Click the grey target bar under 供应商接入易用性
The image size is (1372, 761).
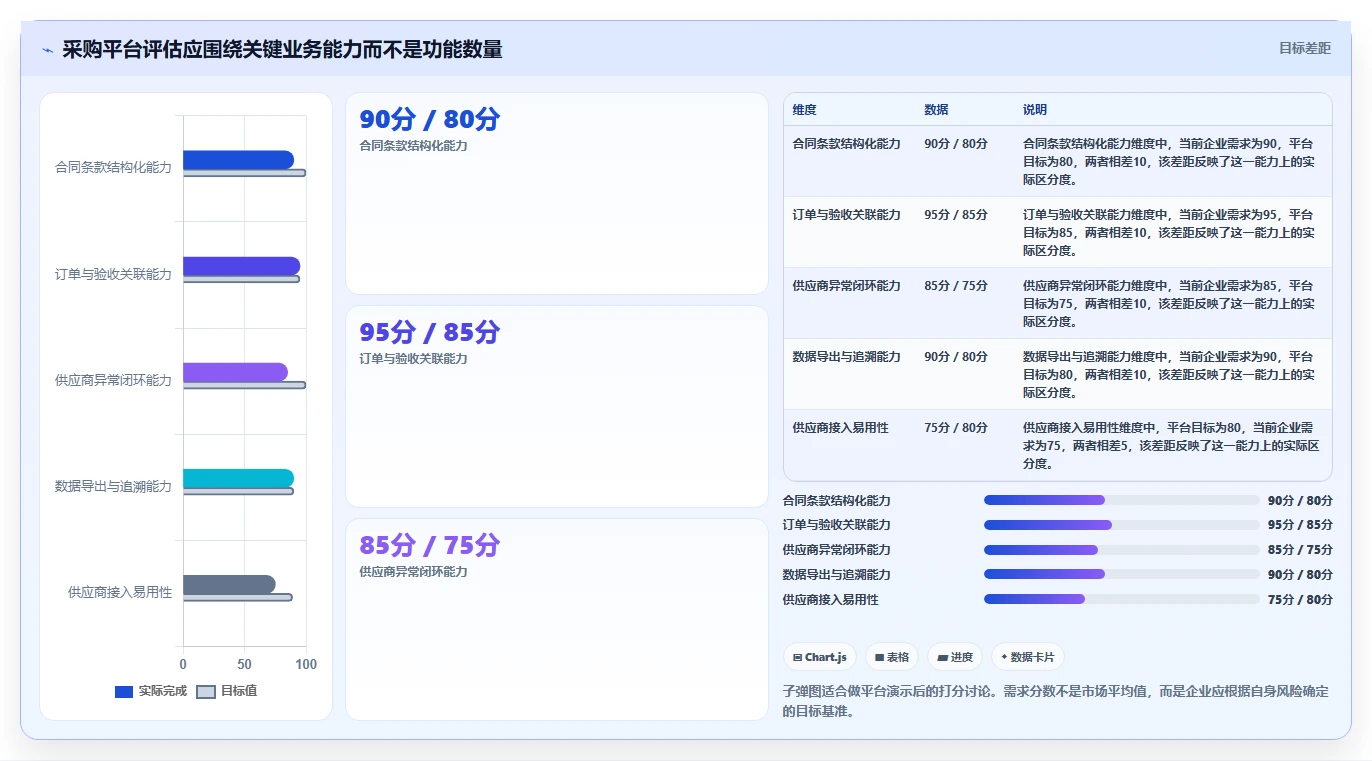238,597
